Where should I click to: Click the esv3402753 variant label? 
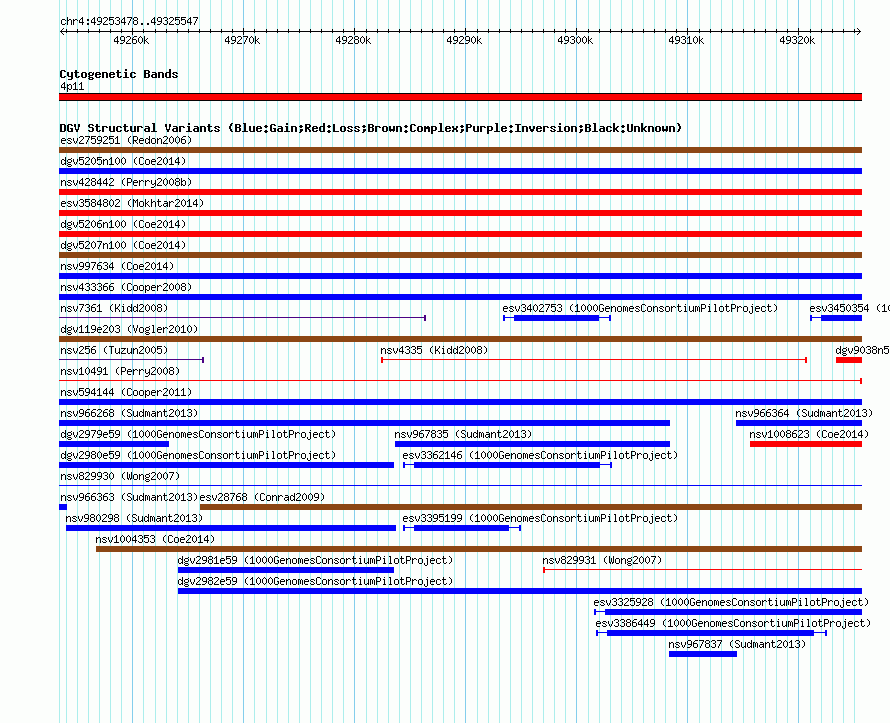pyautogui.click(x=640, y=308)
